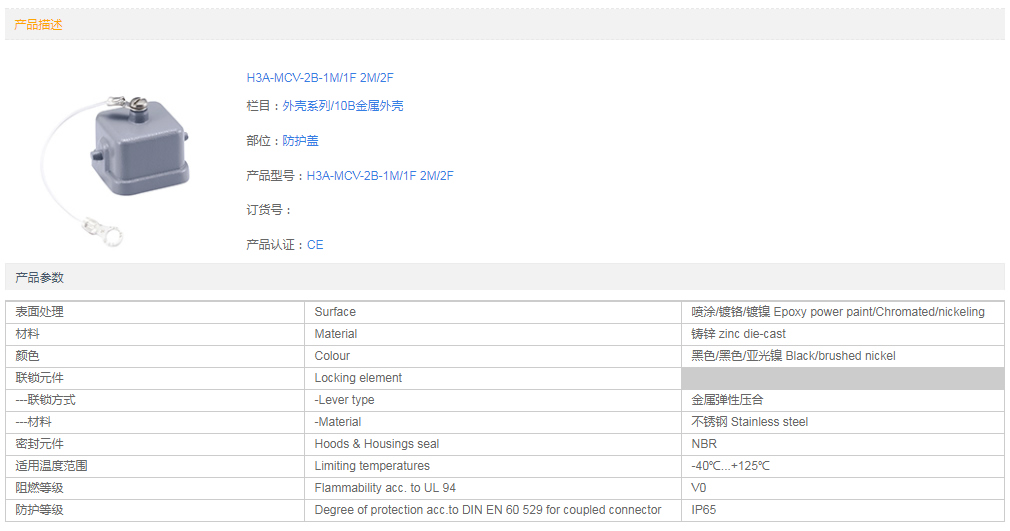Viewport: 1010px width, 531px height.
Task: Select the V0 flammability value
Action: click(699, 488)
